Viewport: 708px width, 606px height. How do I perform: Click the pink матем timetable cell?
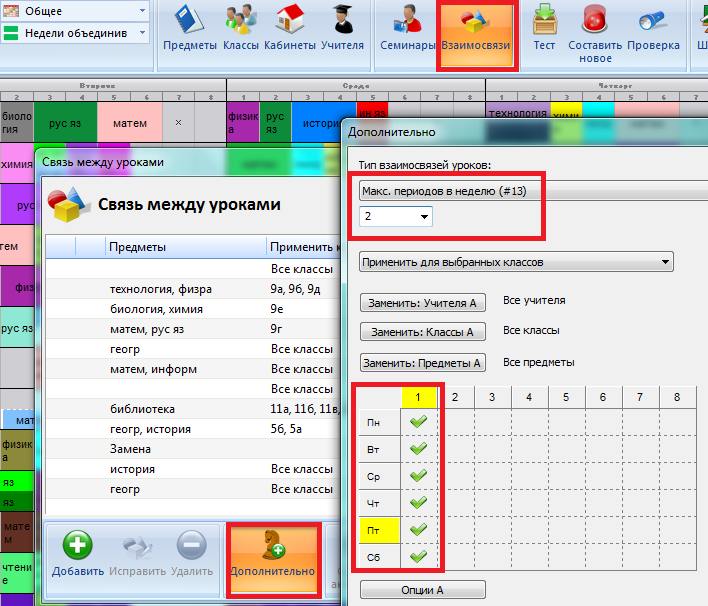[x=129, y=124]
